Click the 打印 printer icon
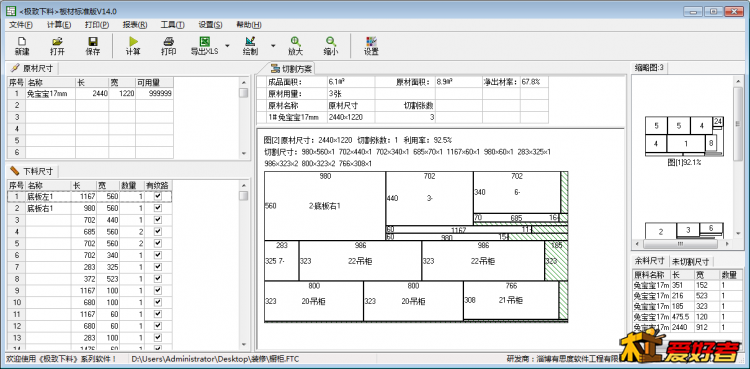 [x=168, y=46]
